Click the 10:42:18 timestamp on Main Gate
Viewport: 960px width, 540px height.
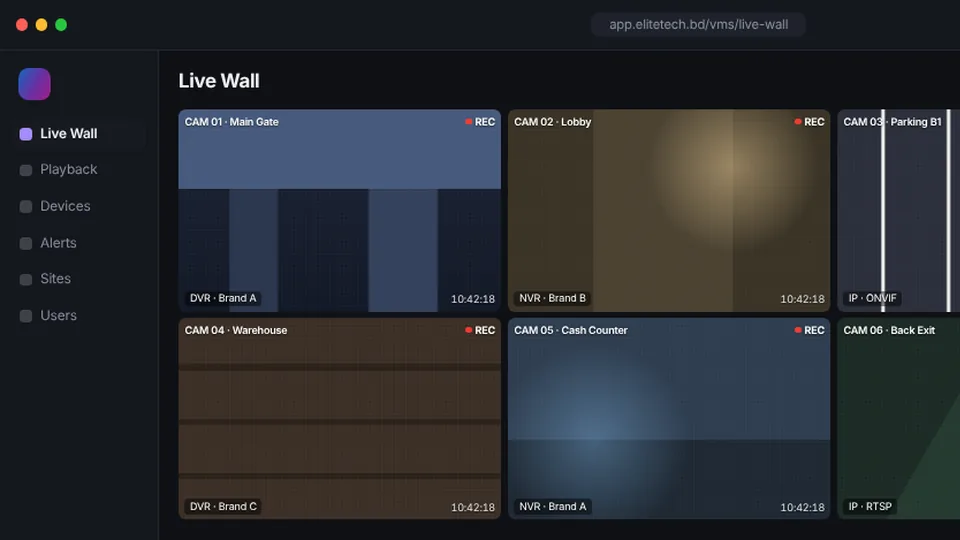pos(473,299)
